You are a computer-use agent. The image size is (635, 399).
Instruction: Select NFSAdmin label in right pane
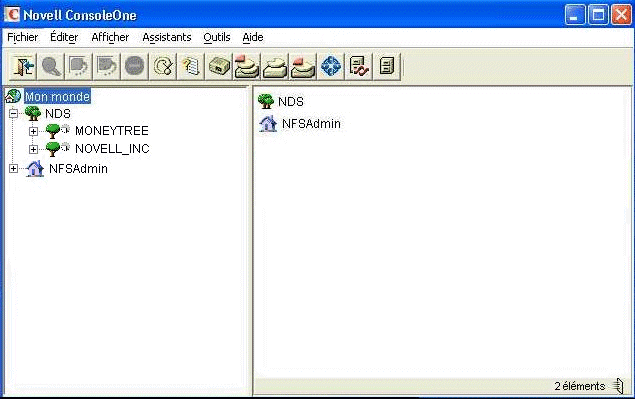311,124
